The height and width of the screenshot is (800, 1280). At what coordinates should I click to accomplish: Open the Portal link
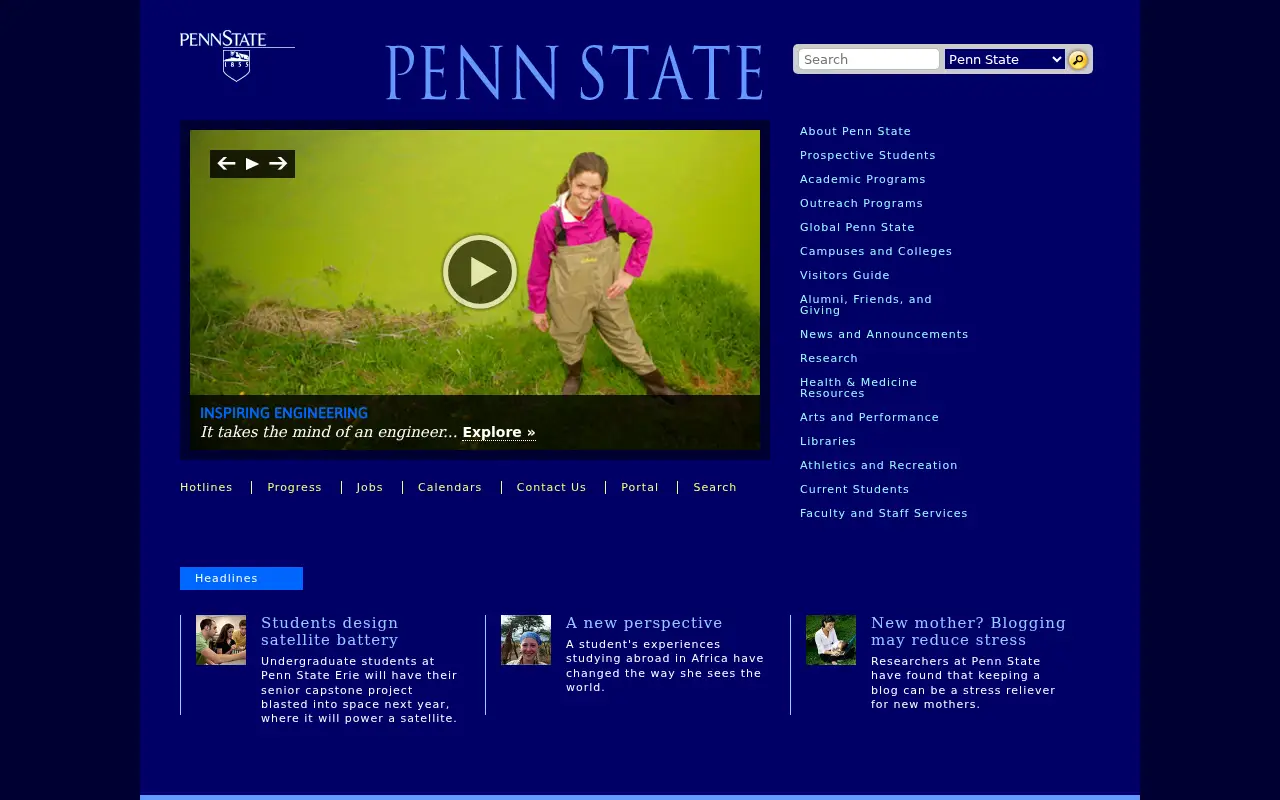pos(640,488)
